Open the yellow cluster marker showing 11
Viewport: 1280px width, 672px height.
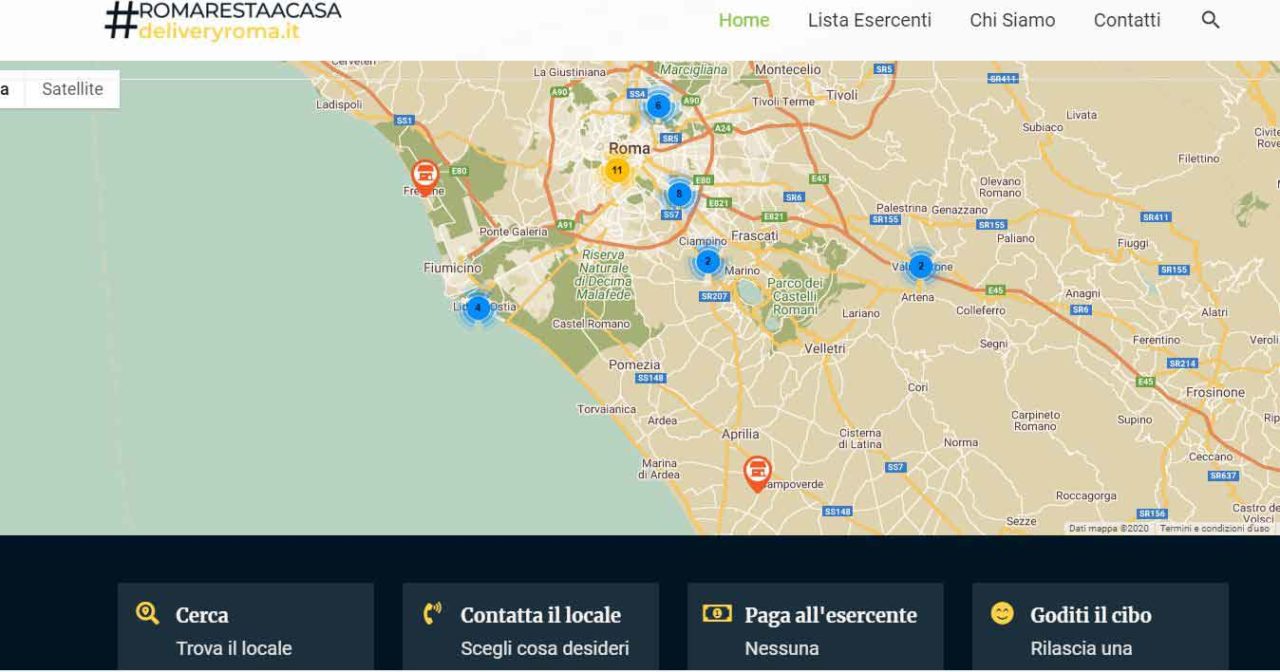pos(617,170)
